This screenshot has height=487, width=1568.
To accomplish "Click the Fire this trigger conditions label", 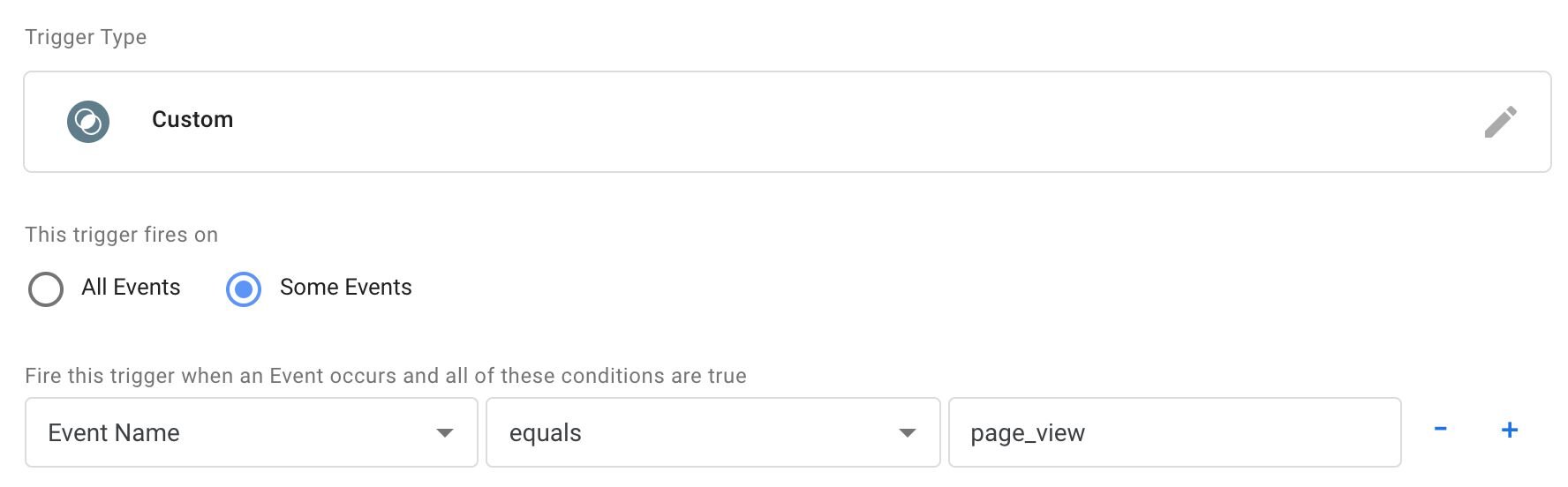I will point(386,376).
